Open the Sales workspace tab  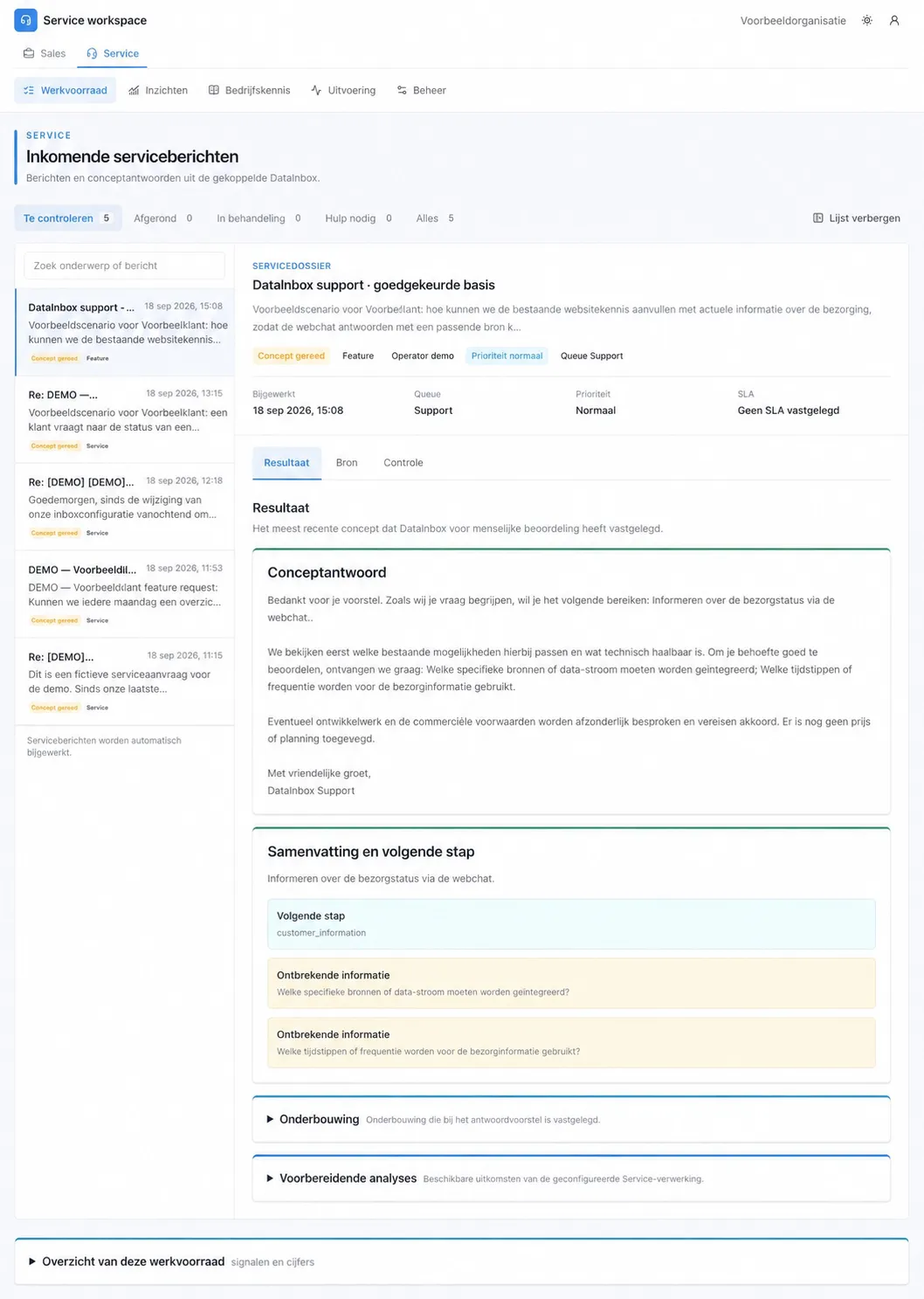coord(45,53)
